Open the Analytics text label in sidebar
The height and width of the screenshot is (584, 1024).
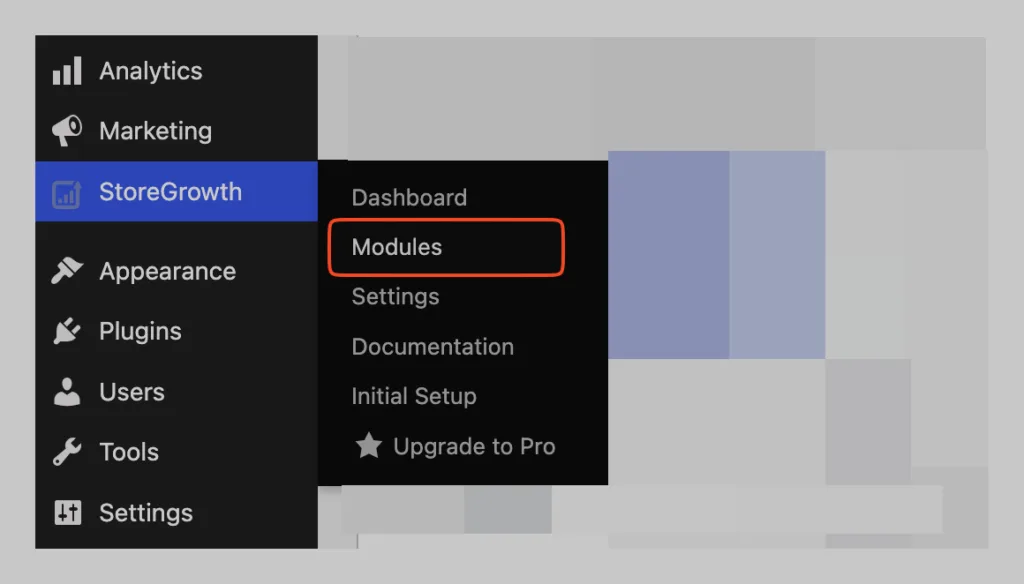(x=151, y=71)
